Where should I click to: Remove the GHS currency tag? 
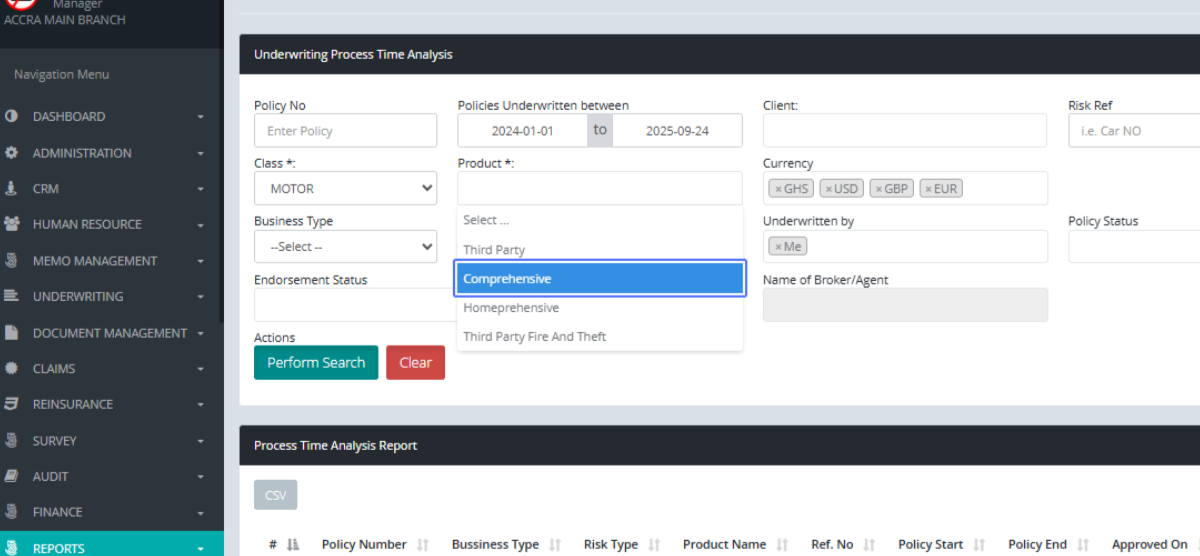(778, 189)
